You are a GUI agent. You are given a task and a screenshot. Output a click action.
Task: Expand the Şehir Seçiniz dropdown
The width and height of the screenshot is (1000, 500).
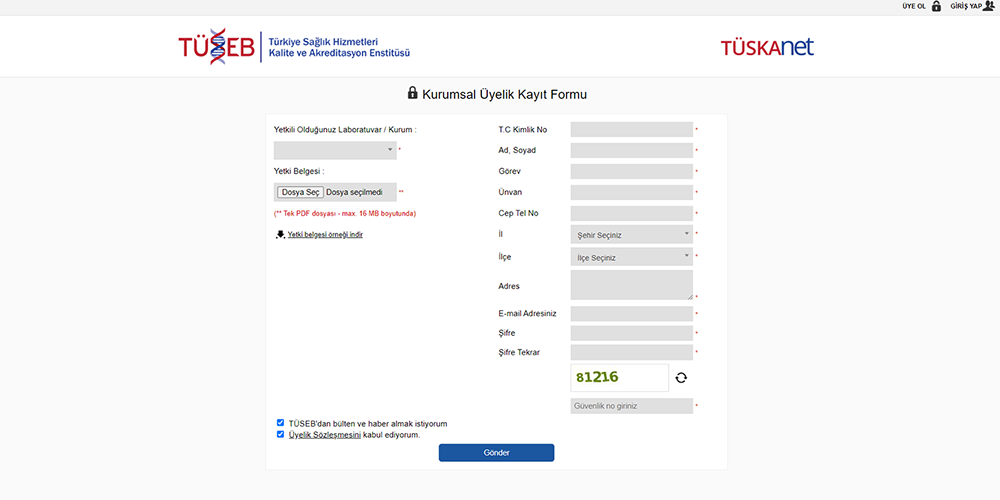[631, 234]
